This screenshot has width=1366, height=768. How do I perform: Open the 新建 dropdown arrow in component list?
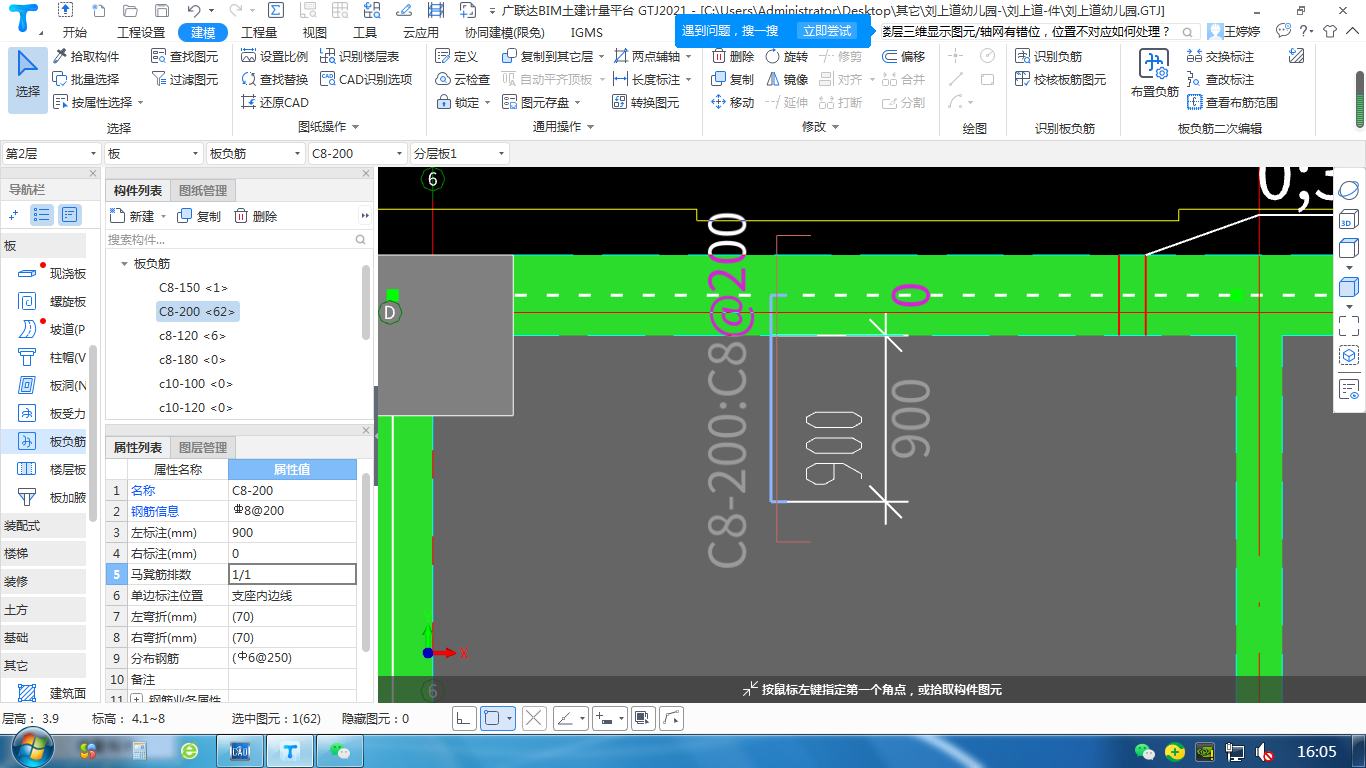coord(163,216)
